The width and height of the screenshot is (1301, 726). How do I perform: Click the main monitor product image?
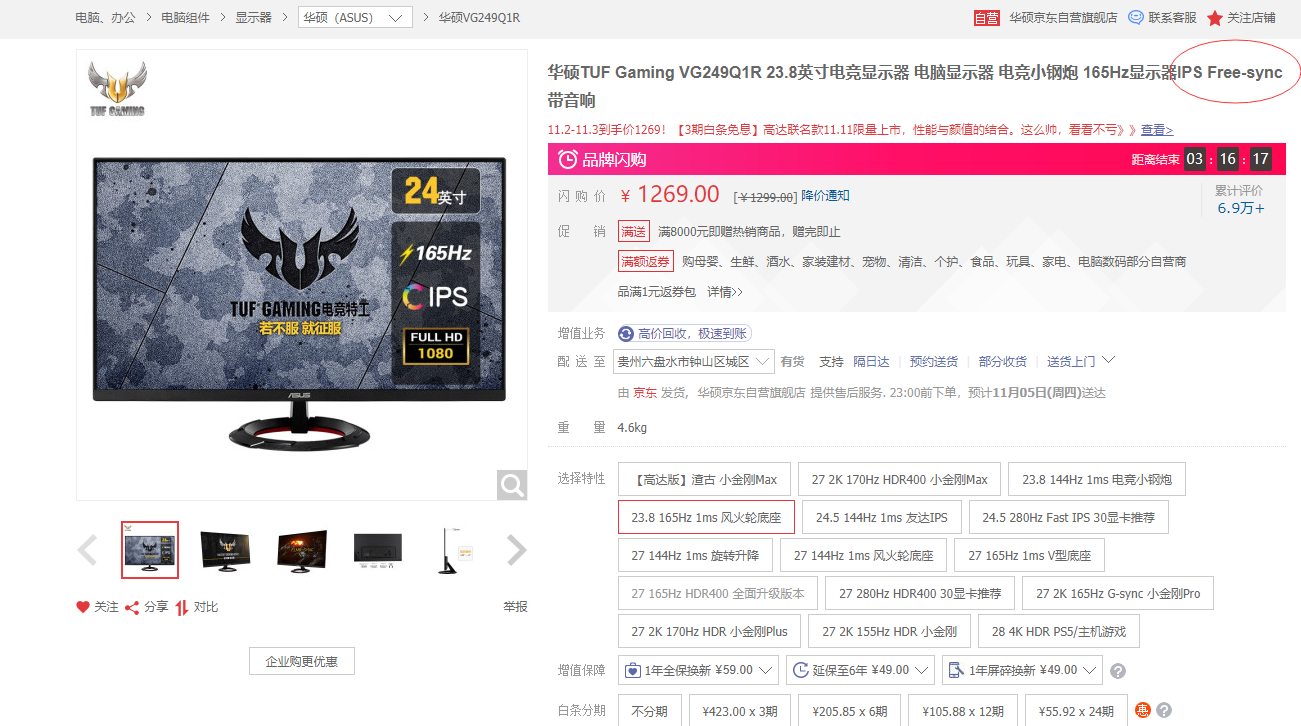tap(302, 275)
